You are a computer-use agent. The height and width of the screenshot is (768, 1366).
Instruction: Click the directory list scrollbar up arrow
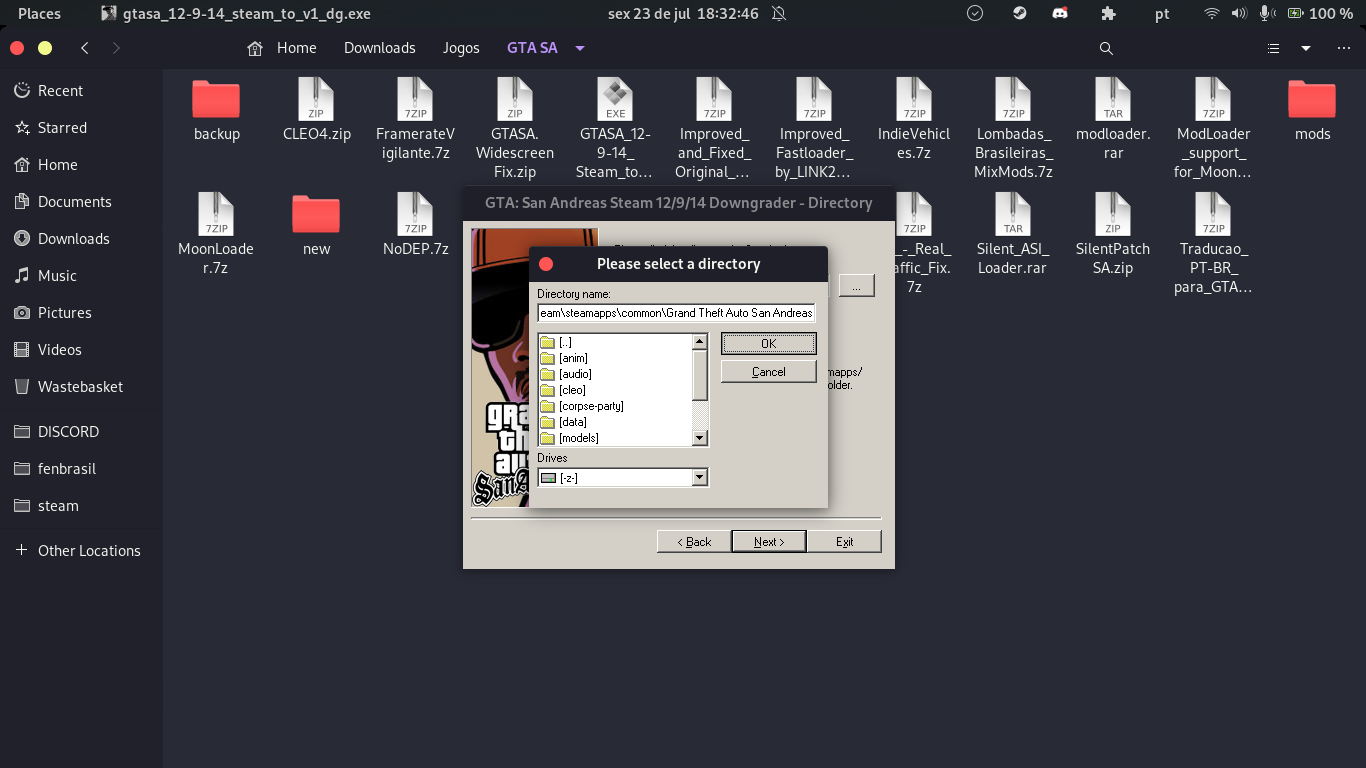700,342
